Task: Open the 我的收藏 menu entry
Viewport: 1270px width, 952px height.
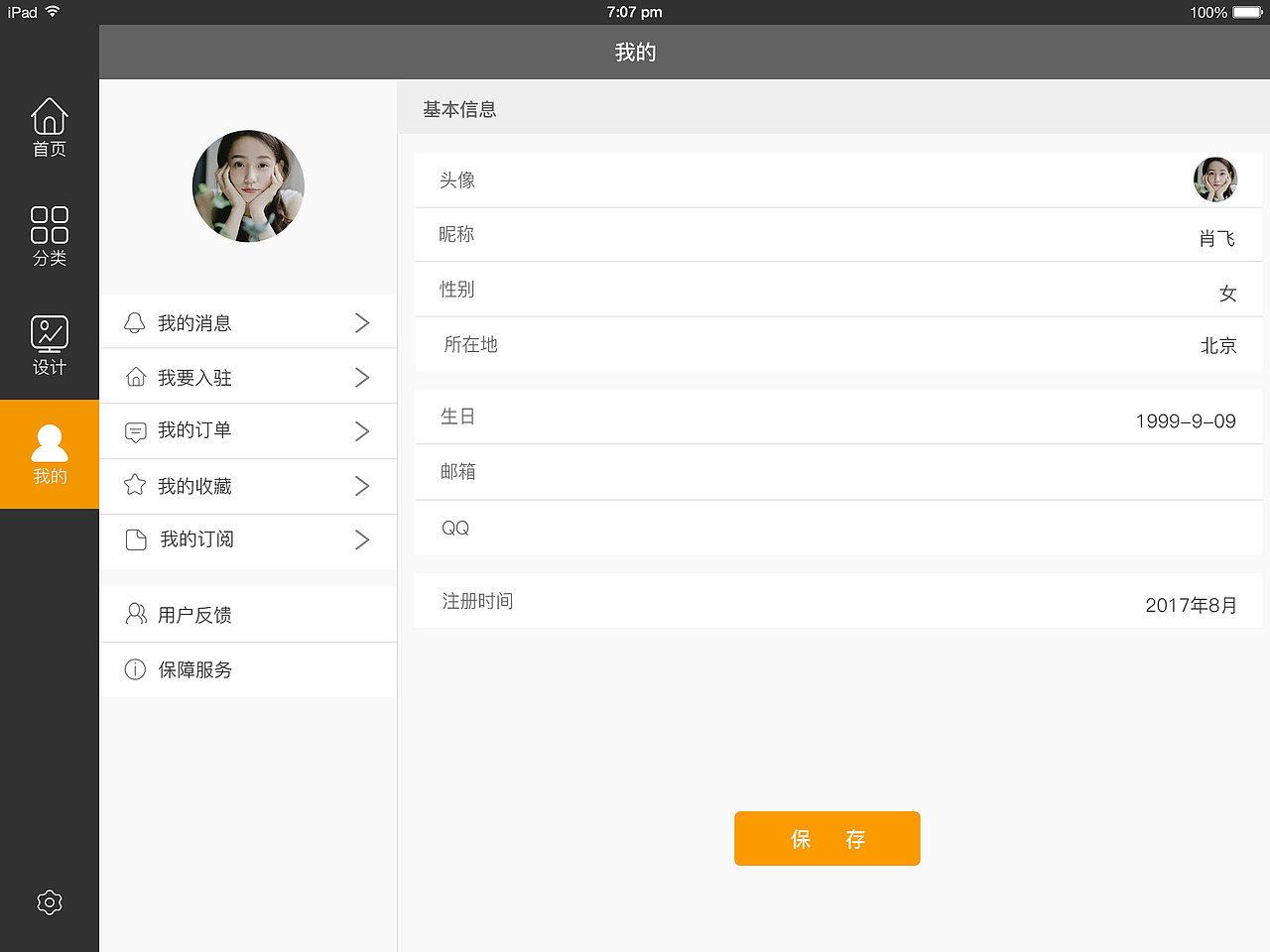Action: (248, 486)
